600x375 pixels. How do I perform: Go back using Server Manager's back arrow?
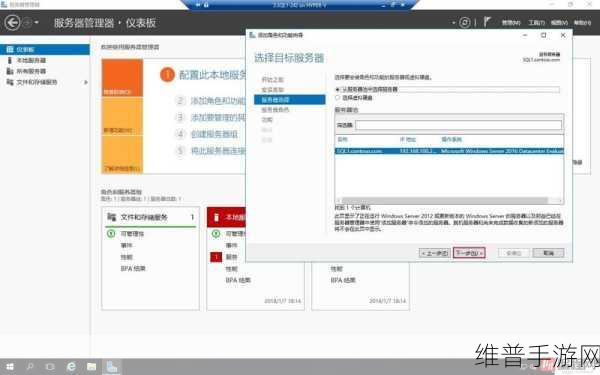click(12, 23)
